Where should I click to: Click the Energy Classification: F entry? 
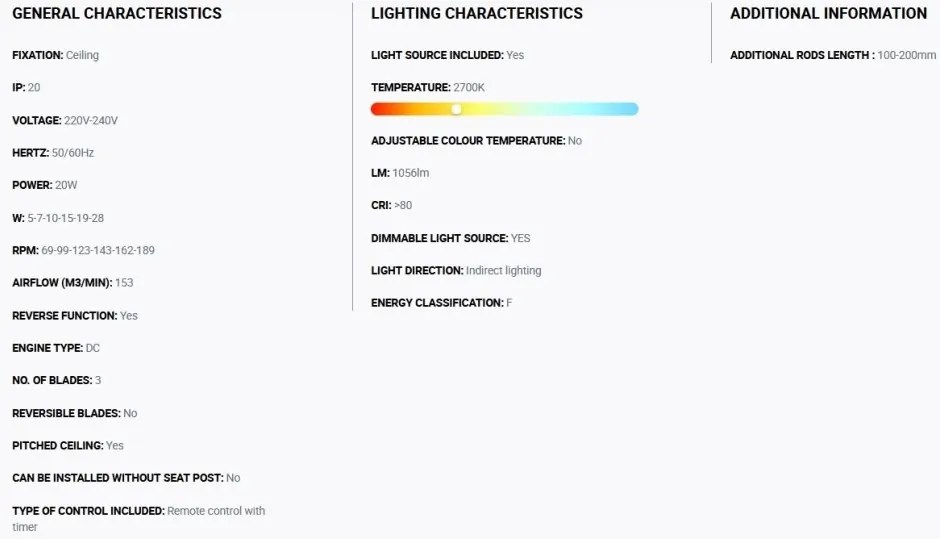pos(441,303)
